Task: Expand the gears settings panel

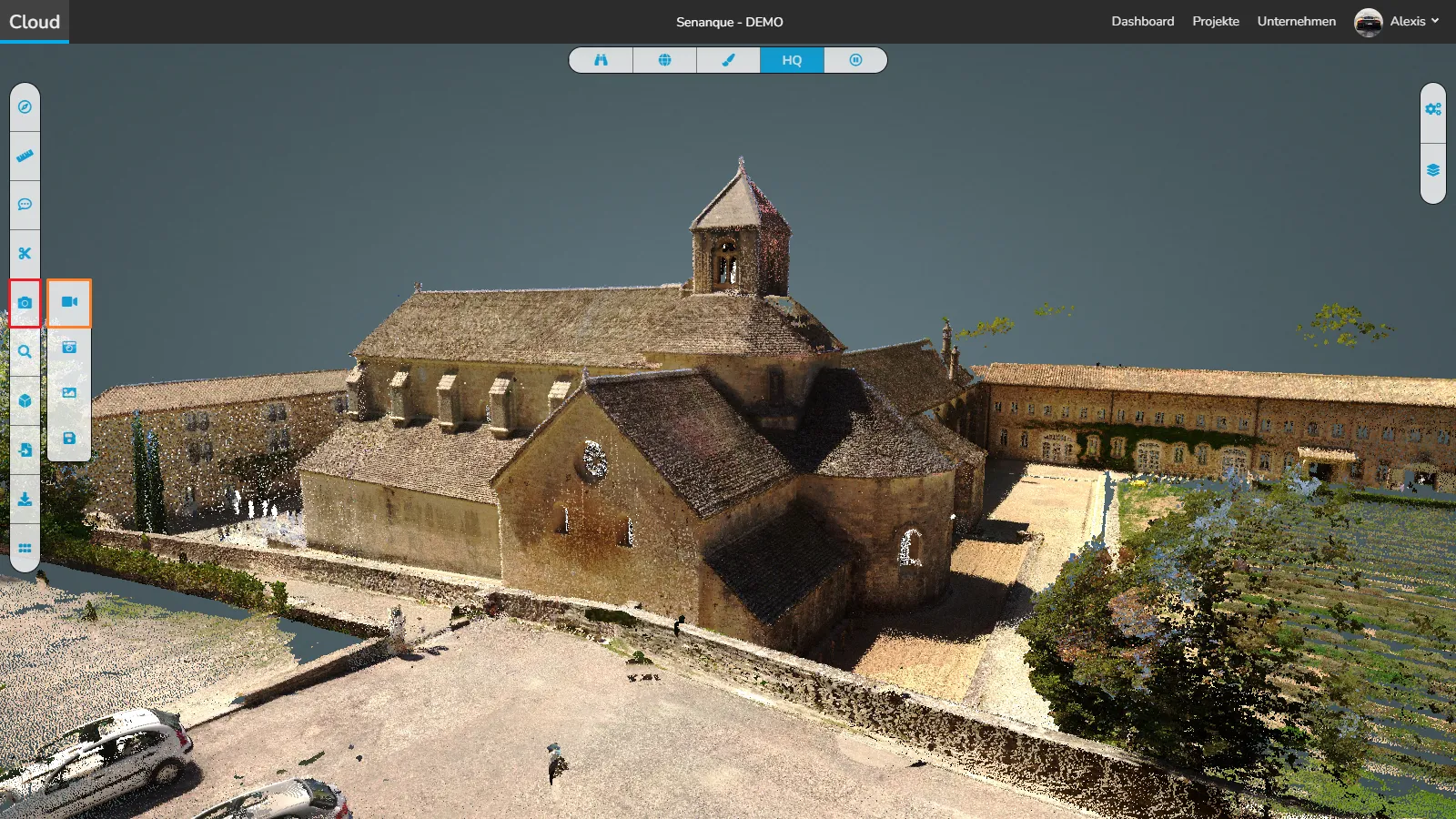Action: click(1433, 109)
